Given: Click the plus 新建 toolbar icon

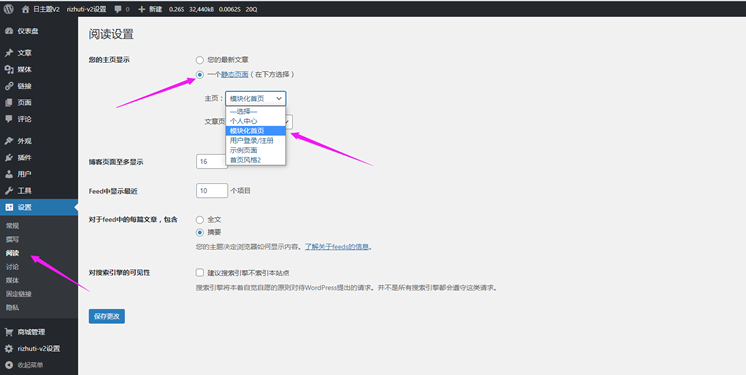Looking at the screenshot, I should (141, 9).
